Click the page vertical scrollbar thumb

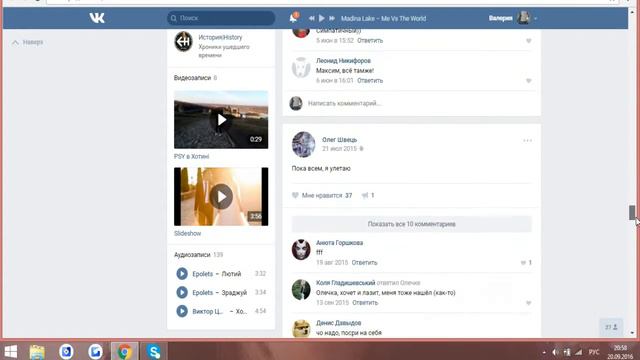(632, 213)
